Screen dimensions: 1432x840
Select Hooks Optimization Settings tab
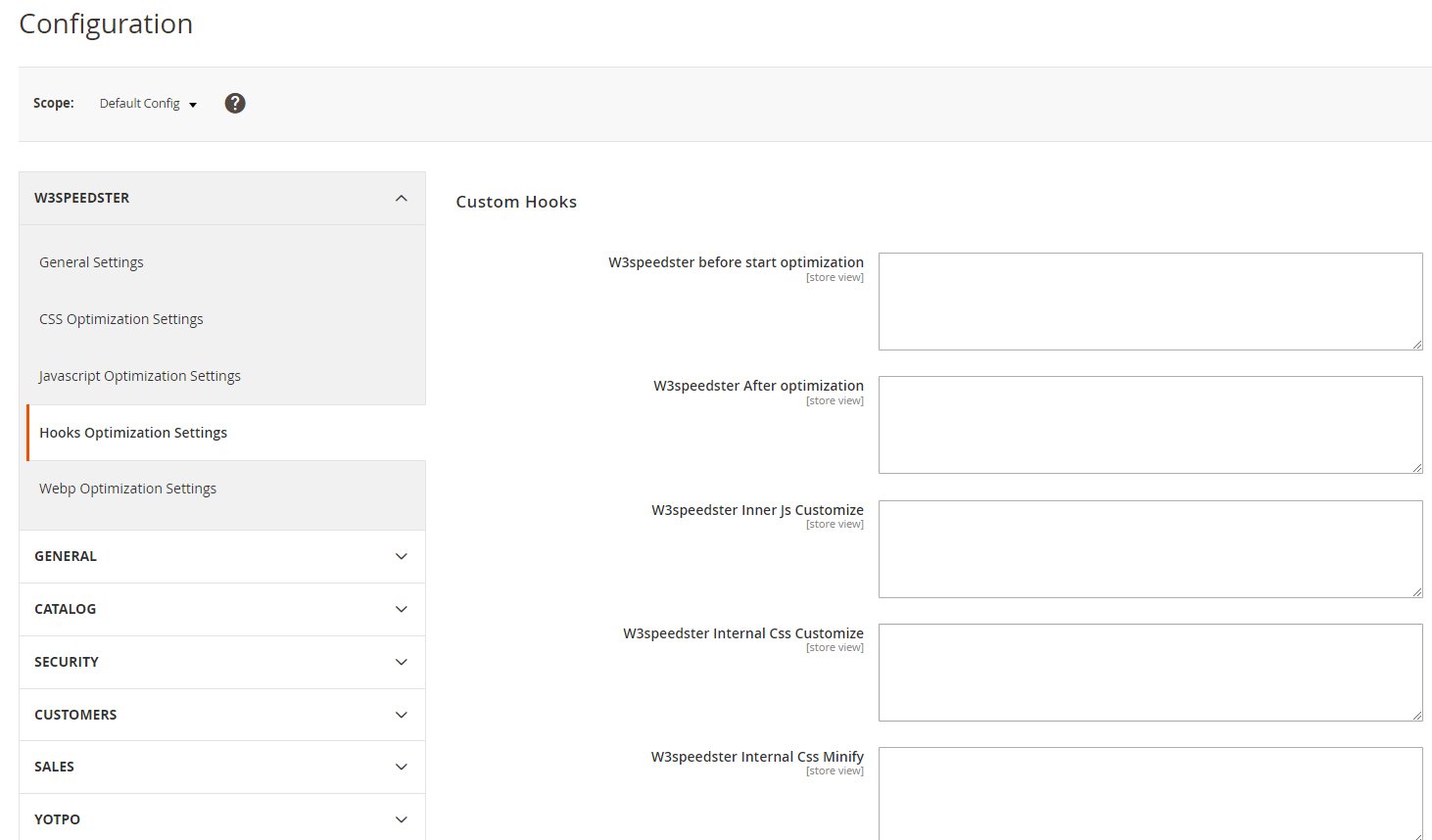[x=133, y=433]
